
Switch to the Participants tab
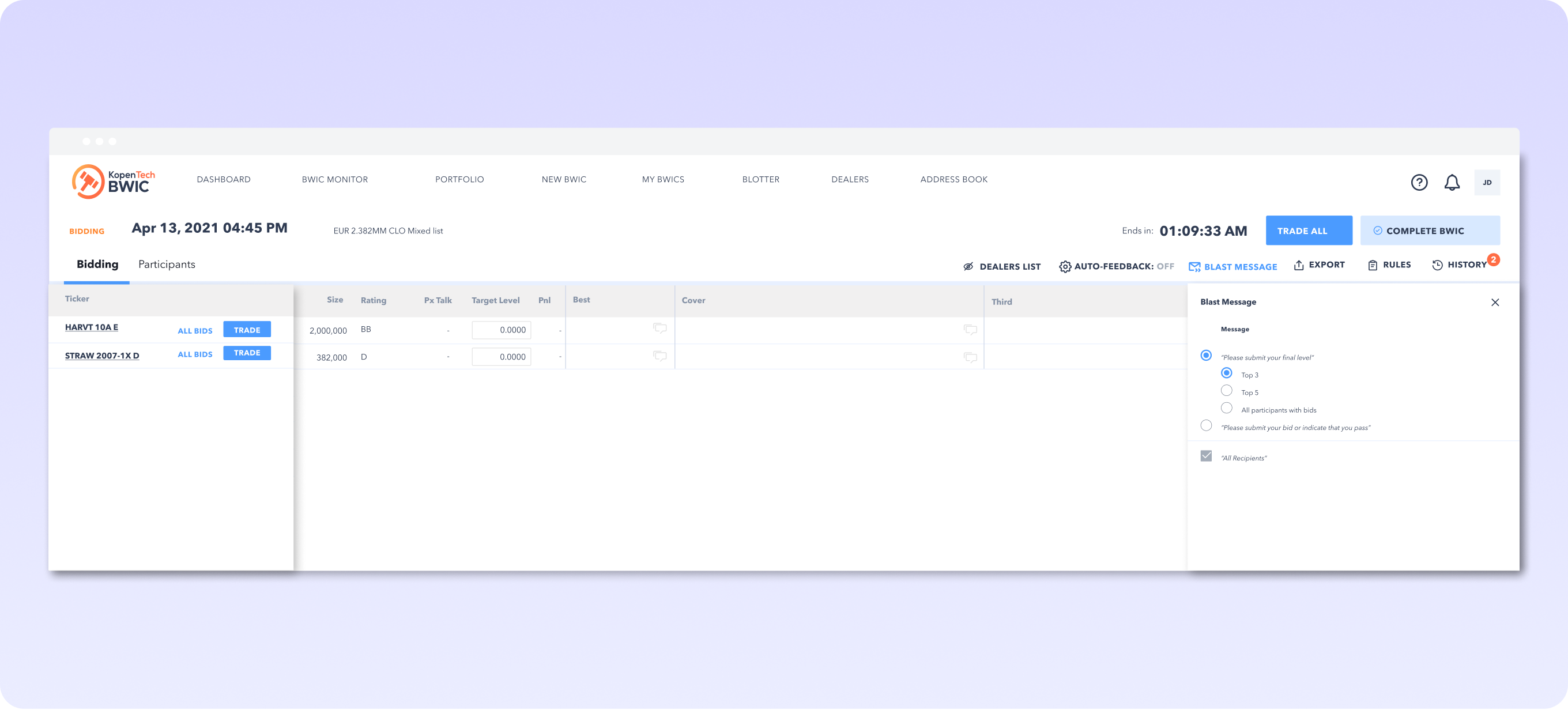[166, 265]
